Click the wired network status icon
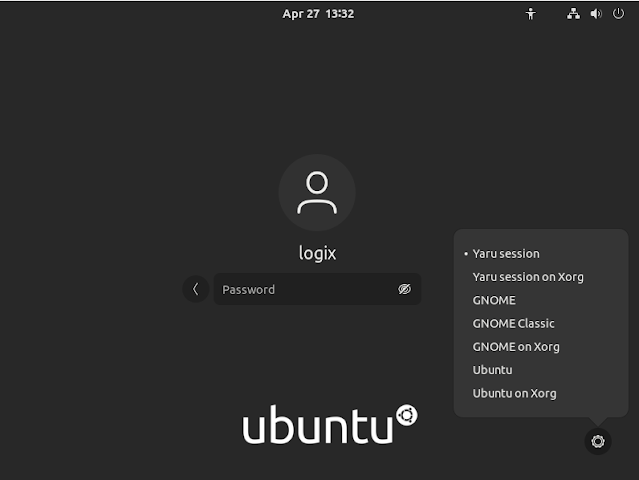 coord(573,14)
